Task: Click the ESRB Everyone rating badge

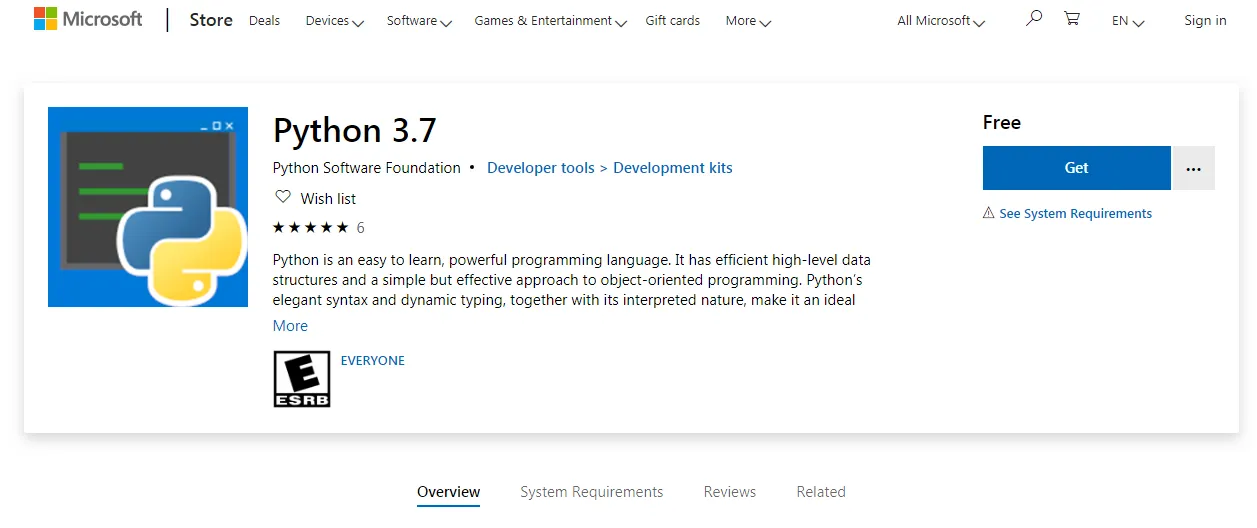Action: pyautogui.click(x=302, y=379)
